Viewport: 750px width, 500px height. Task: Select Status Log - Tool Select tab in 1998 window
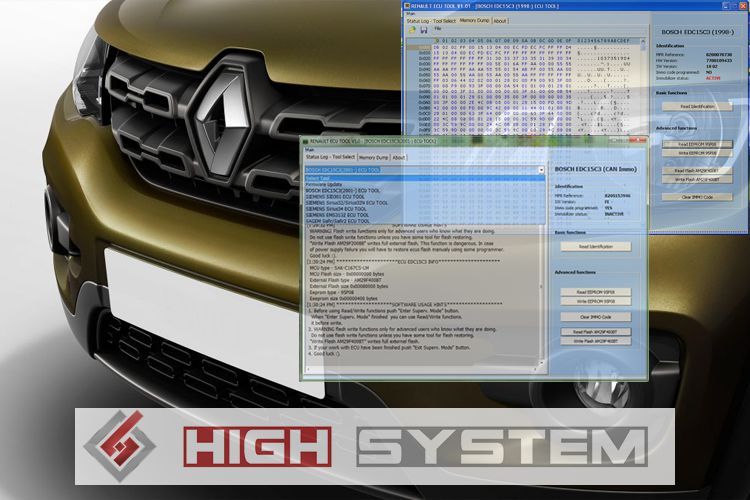[x=431, y=21]
